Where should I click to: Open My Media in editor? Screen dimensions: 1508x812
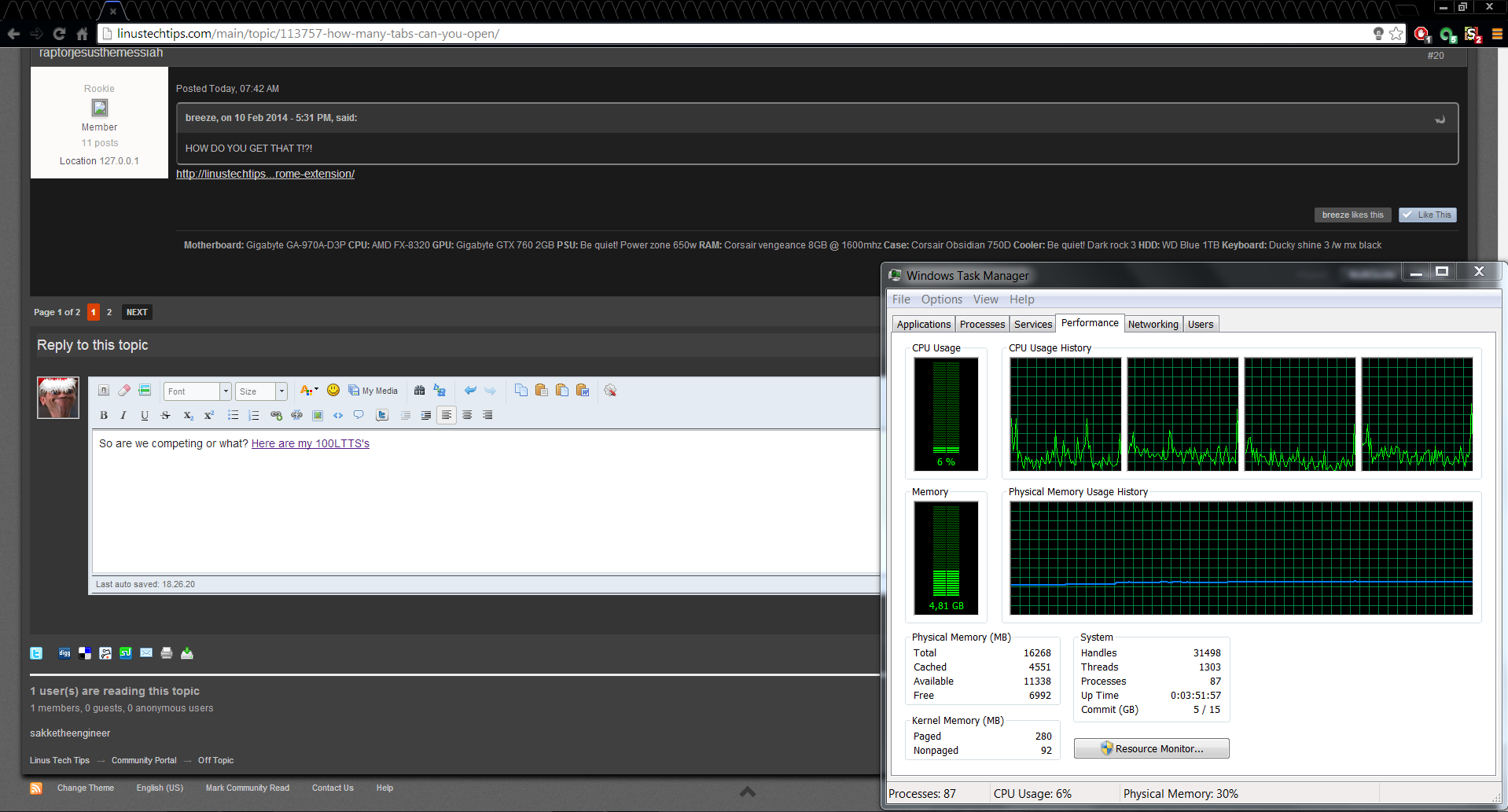coord(373,391)
